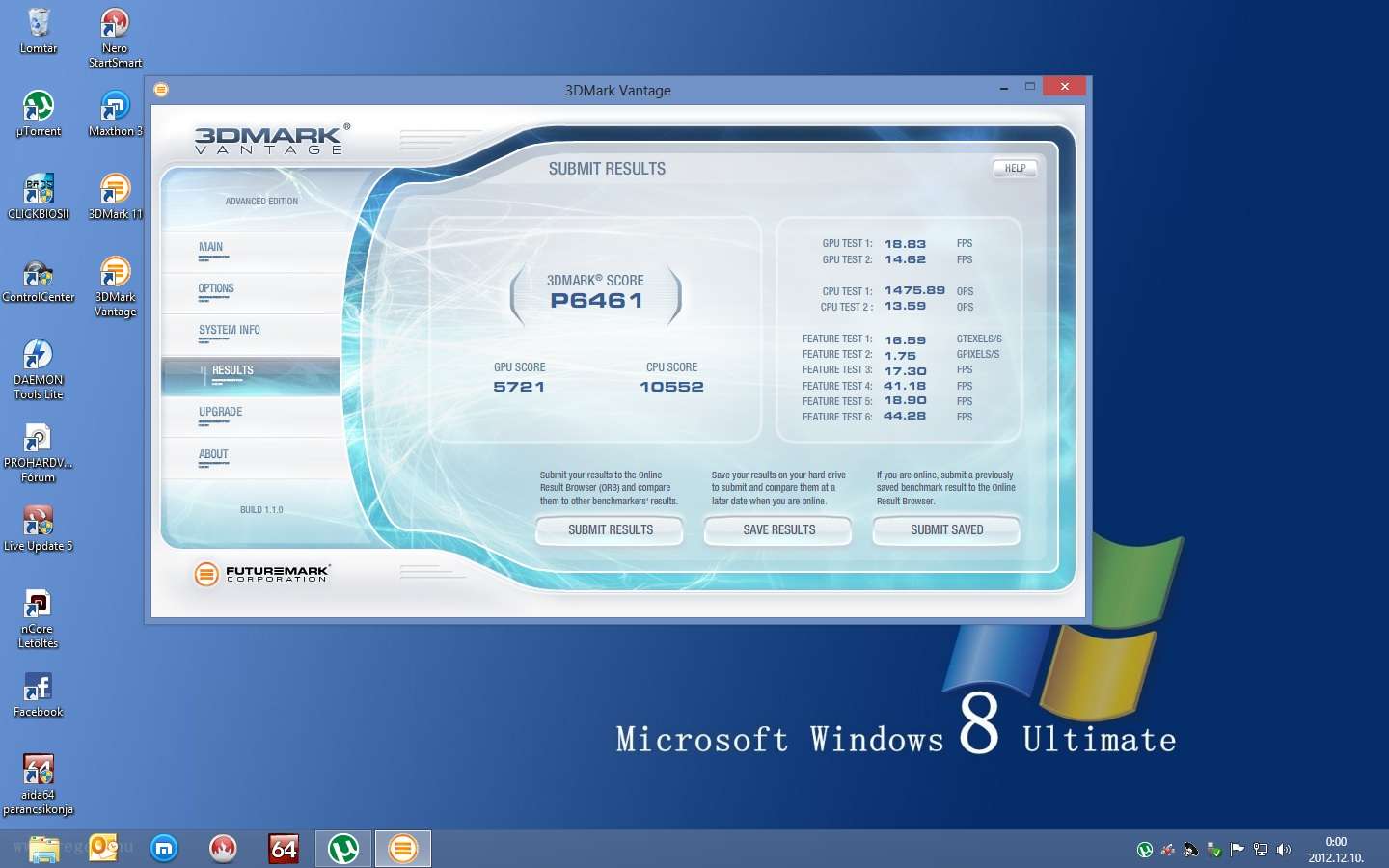1389x868 pixels.
Task: Click the FEATURE TEST 6 value 44.28
Action: point(905,416)
